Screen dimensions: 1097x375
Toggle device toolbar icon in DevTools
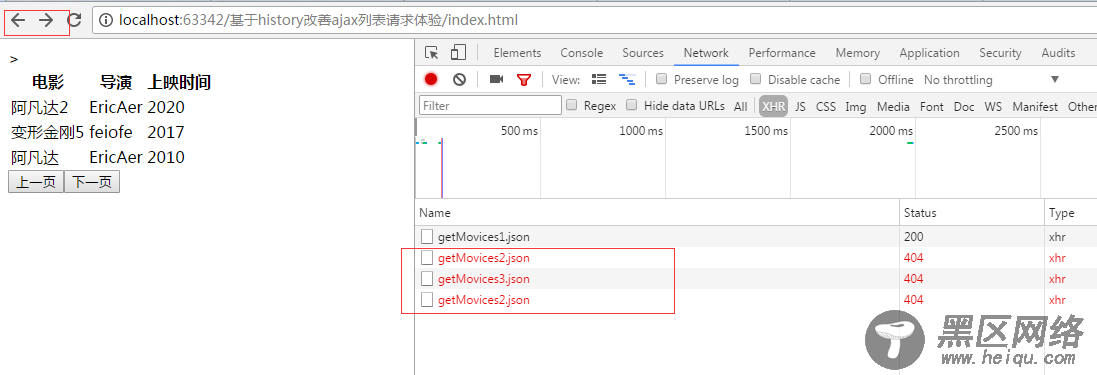pyautogui.click(x=458, y=52)
